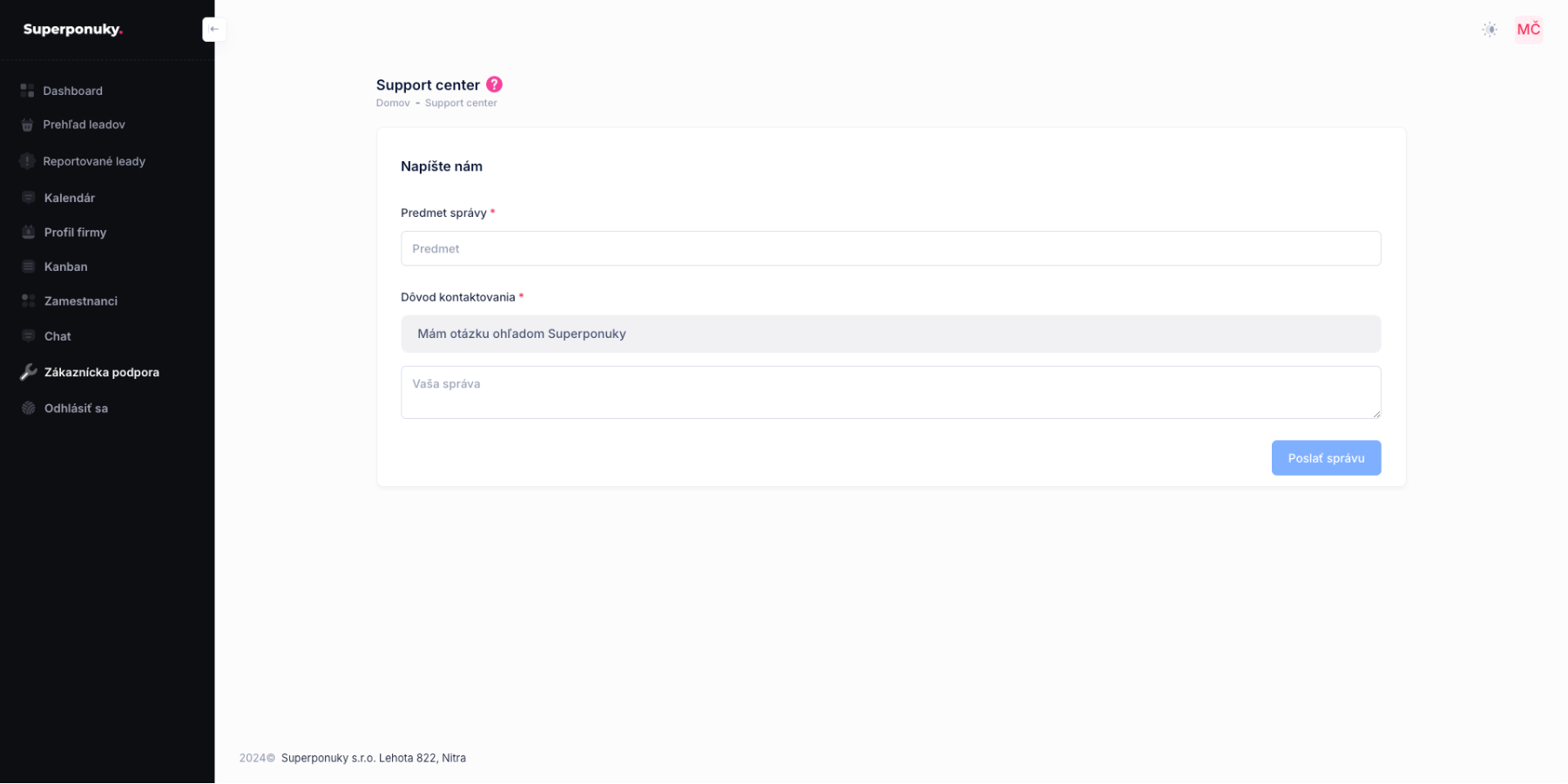Image resolution: width=1568 pixels, height=784 pixels.
Task: Open the Dôvod kontaktovania dropdown
Action: 890,334
